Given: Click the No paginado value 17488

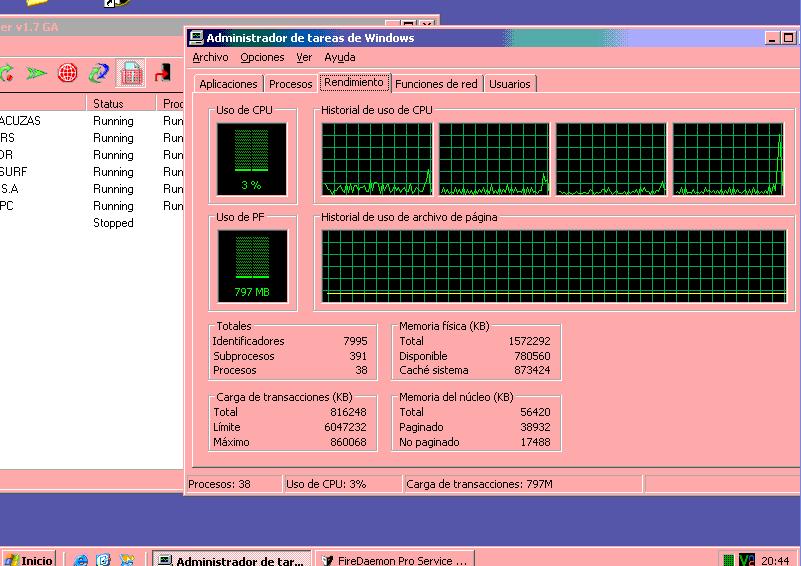Looking at the screenshot, I should point(535,442).
